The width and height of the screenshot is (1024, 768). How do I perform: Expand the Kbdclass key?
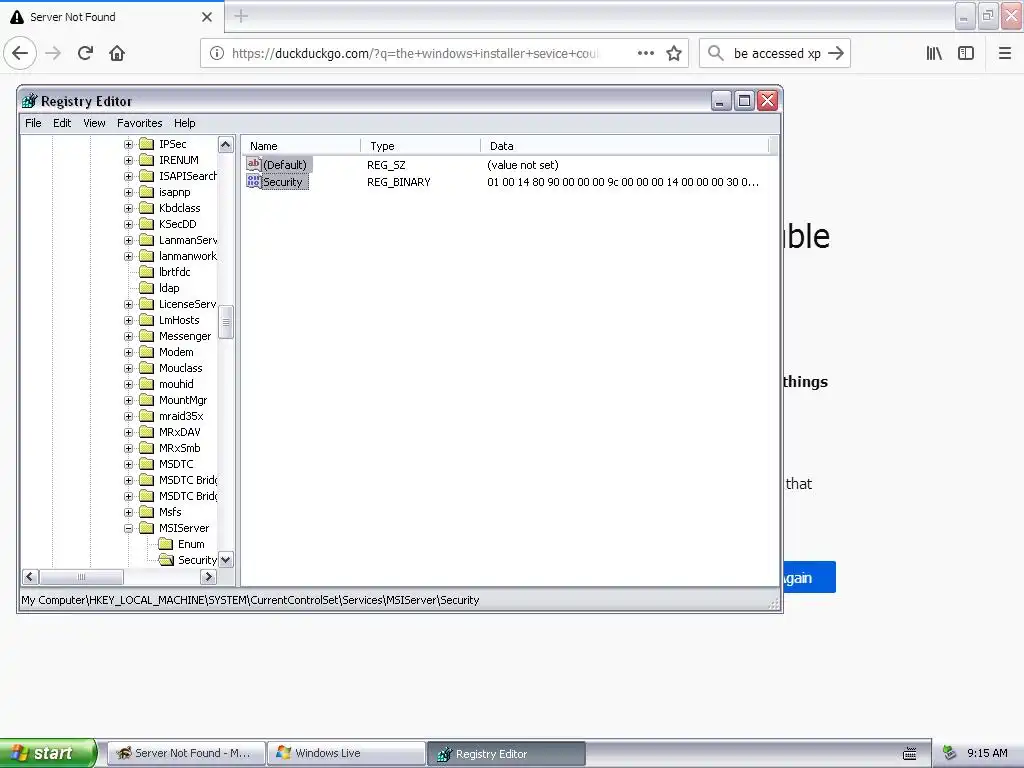[129, 208]
